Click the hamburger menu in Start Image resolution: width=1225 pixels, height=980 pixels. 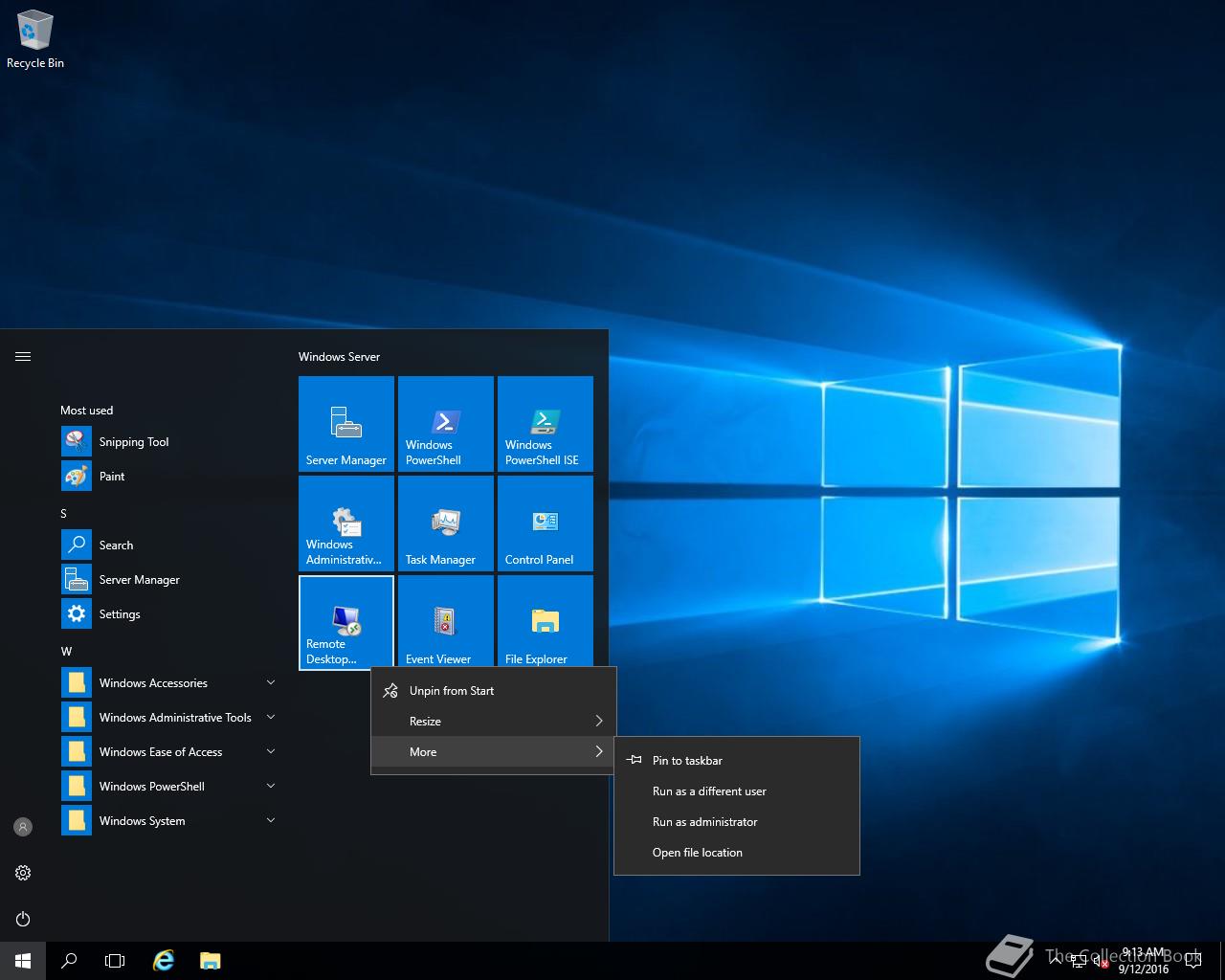coord(23,356)
